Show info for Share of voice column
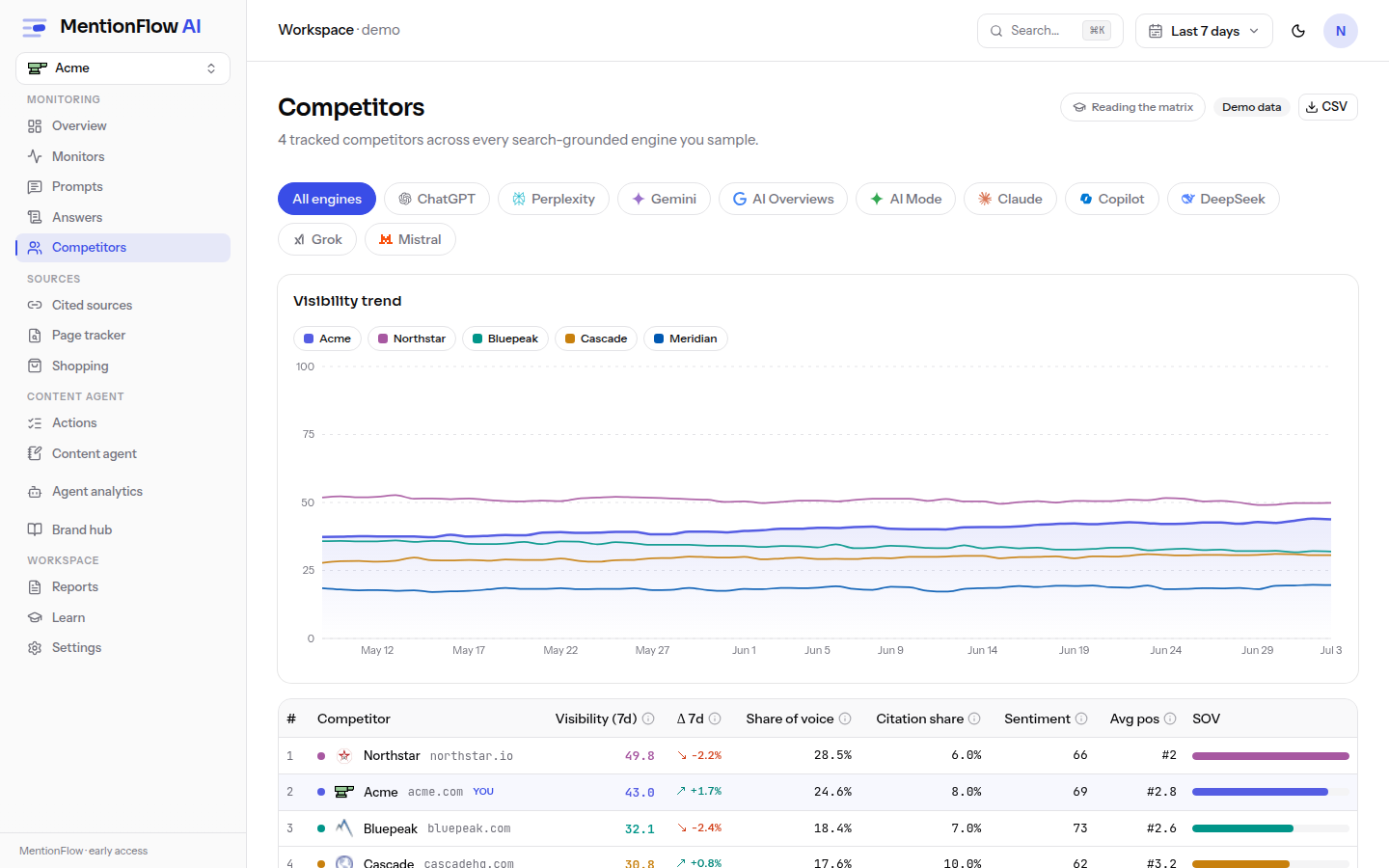This screenshot has height=868, width=1389. pyautogui.click(x=845, y=719)
